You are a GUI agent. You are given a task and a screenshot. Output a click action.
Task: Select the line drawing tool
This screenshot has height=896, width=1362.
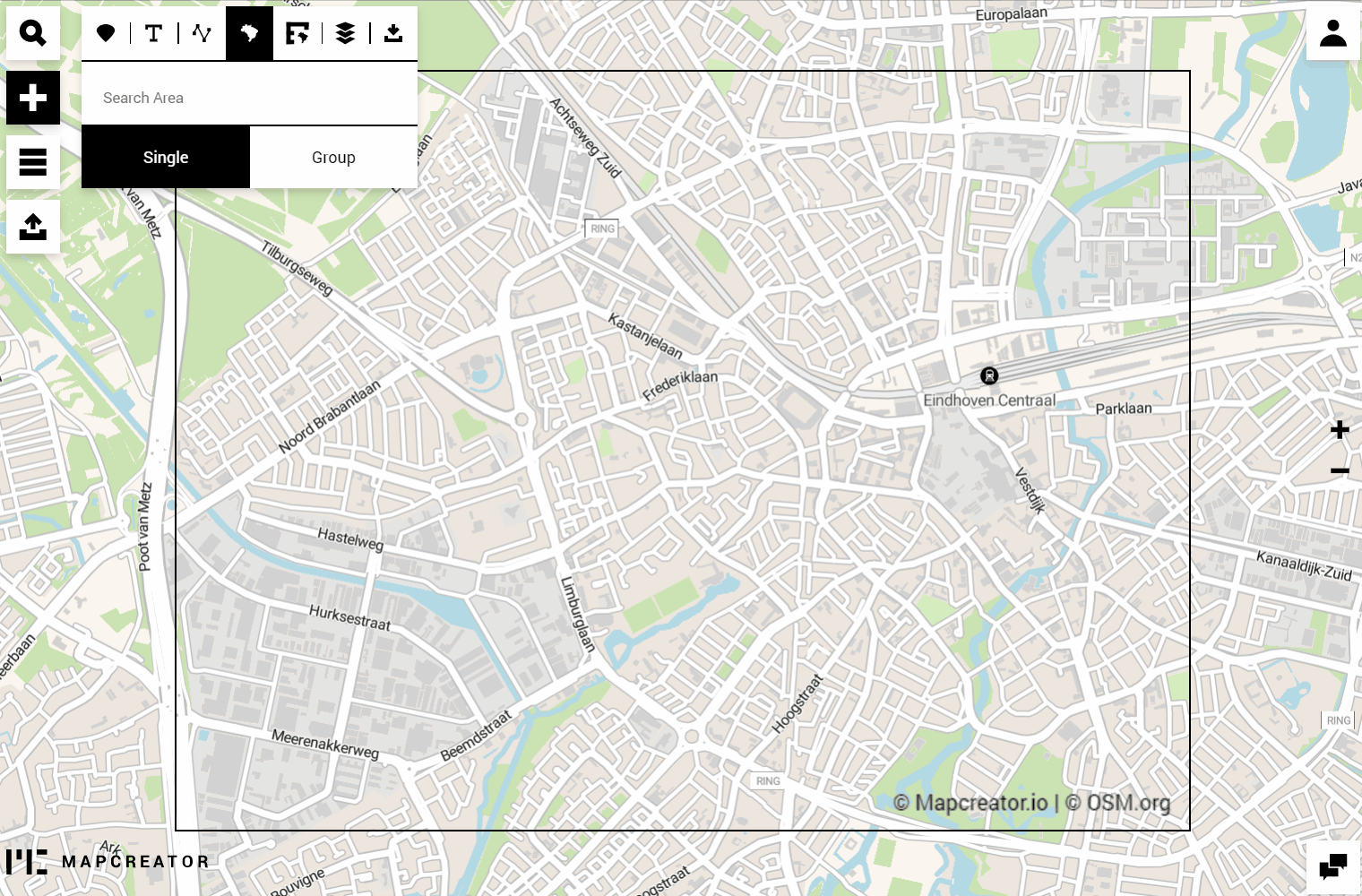click(x=202, y=33)
